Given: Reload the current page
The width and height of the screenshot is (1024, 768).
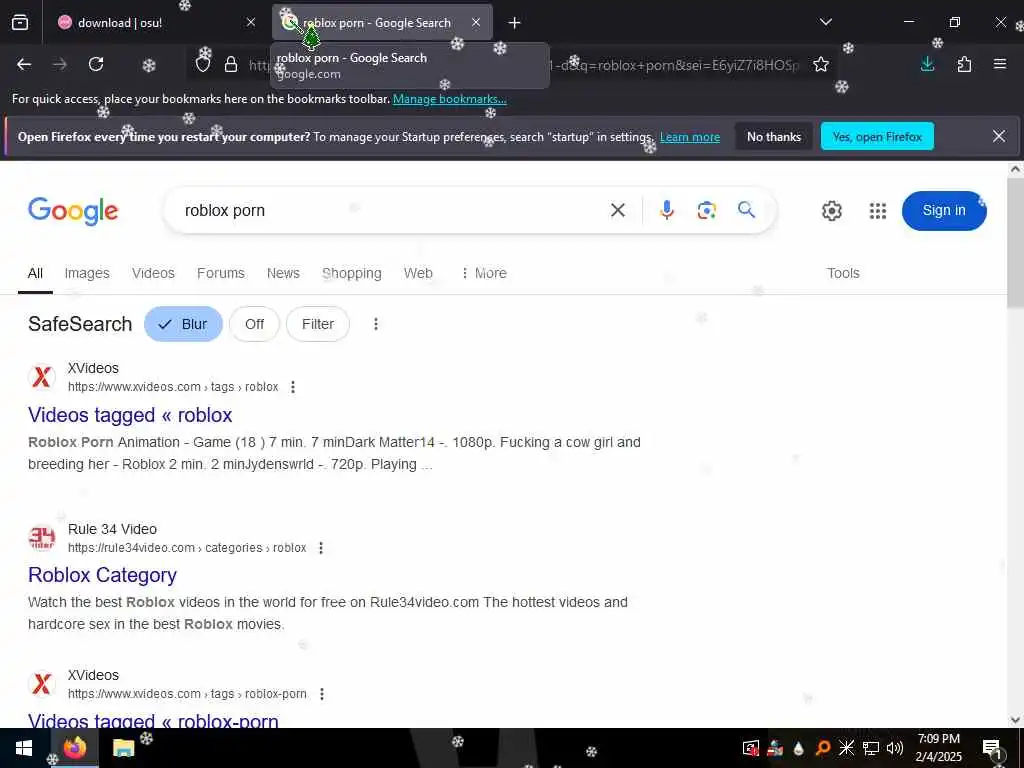Looking at the screenshot, I should coord(96,64).
